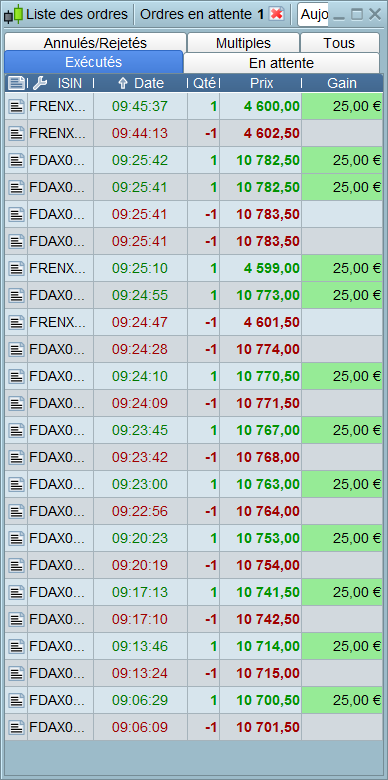Sort orders by the Prix column header
Screen dimensions: 388x780
[261, 83]
